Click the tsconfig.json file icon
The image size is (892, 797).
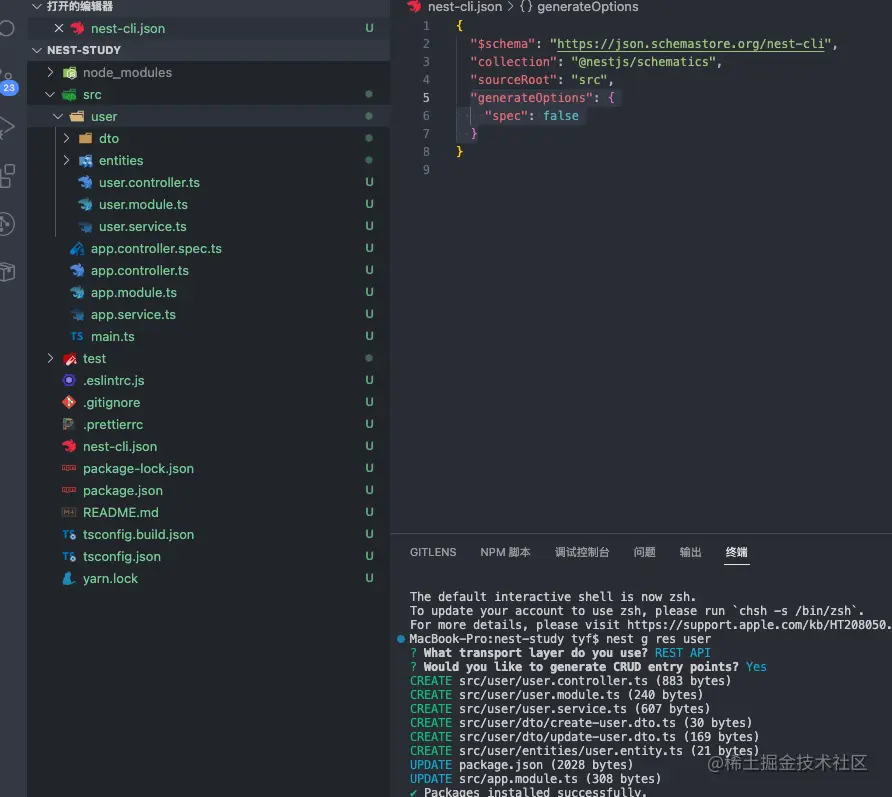click(x=69, y=556)
